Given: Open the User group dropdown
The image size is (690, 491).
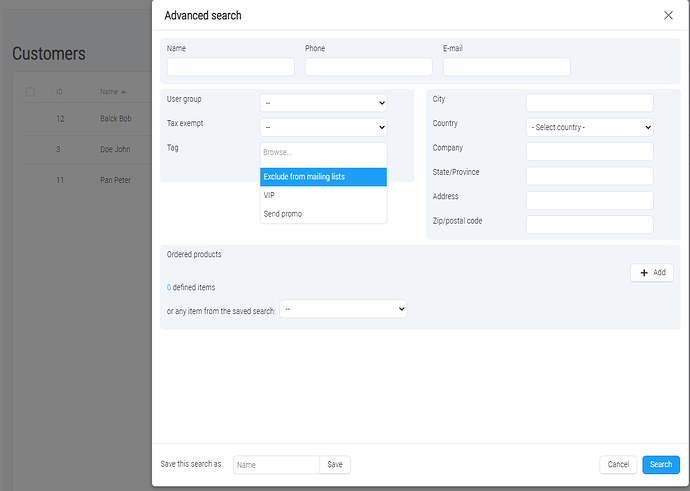Looking at the screenshot, I should point(323,102).
